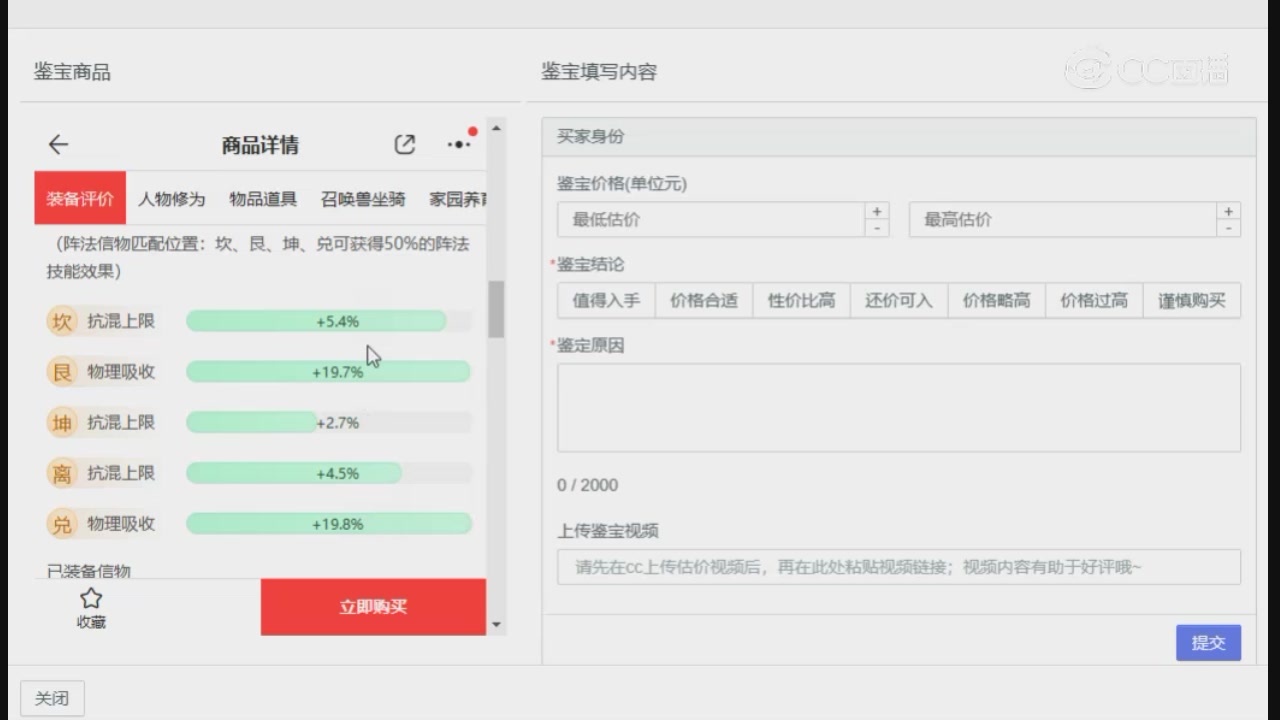
Task: Click the product panel scrollbar thumb
Action: click(x=496, y=309)
